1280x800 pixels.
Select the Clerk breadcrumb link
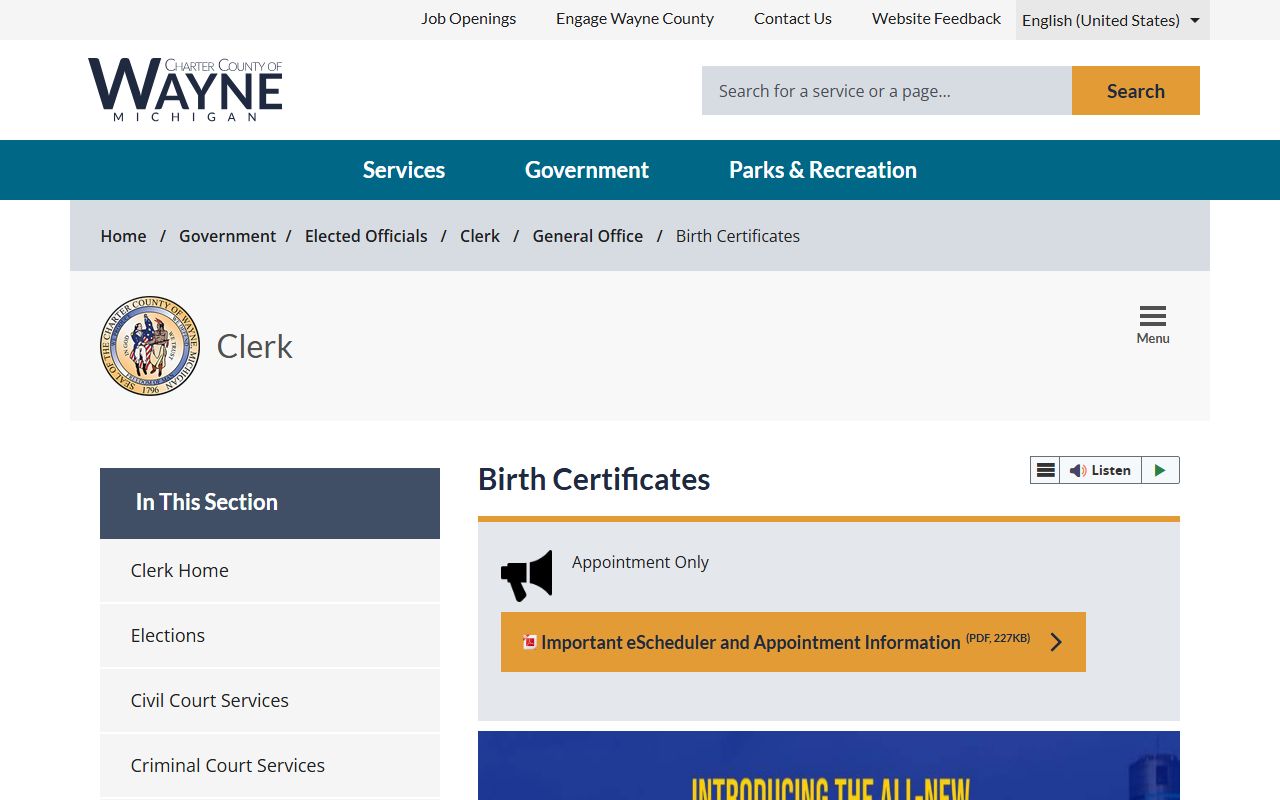(480, 236)
